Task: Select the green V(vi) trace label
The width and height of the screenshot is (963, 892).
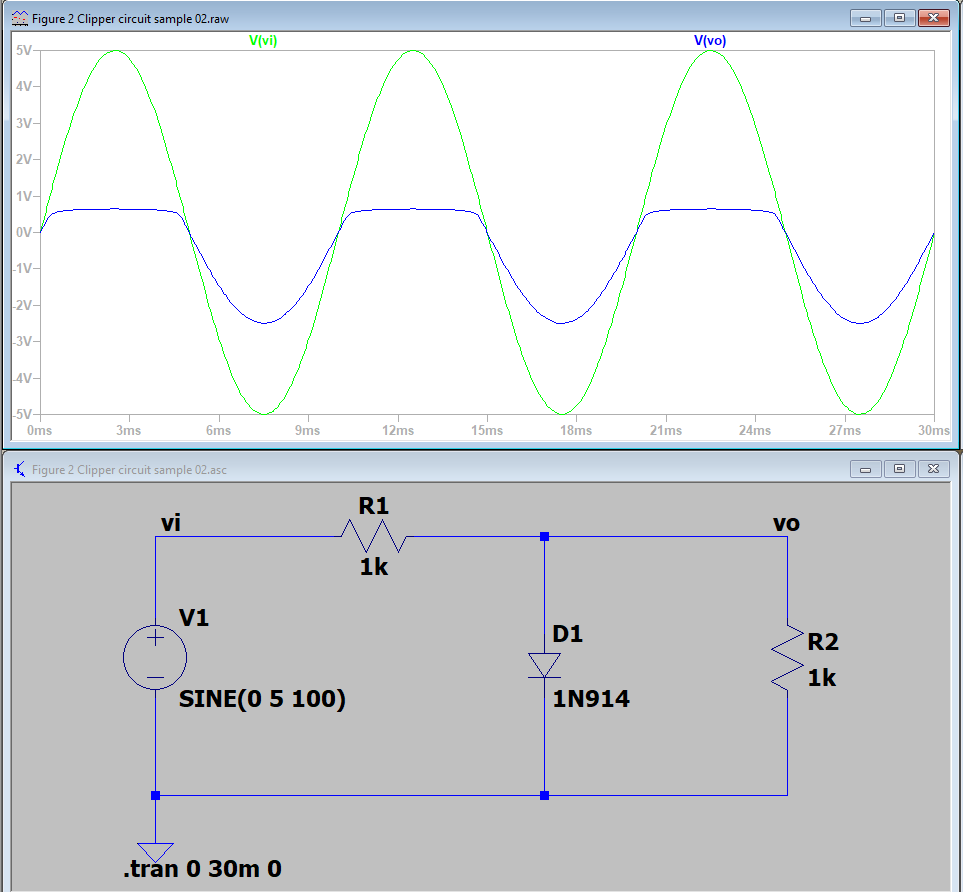Action: (x=263, y=41)
